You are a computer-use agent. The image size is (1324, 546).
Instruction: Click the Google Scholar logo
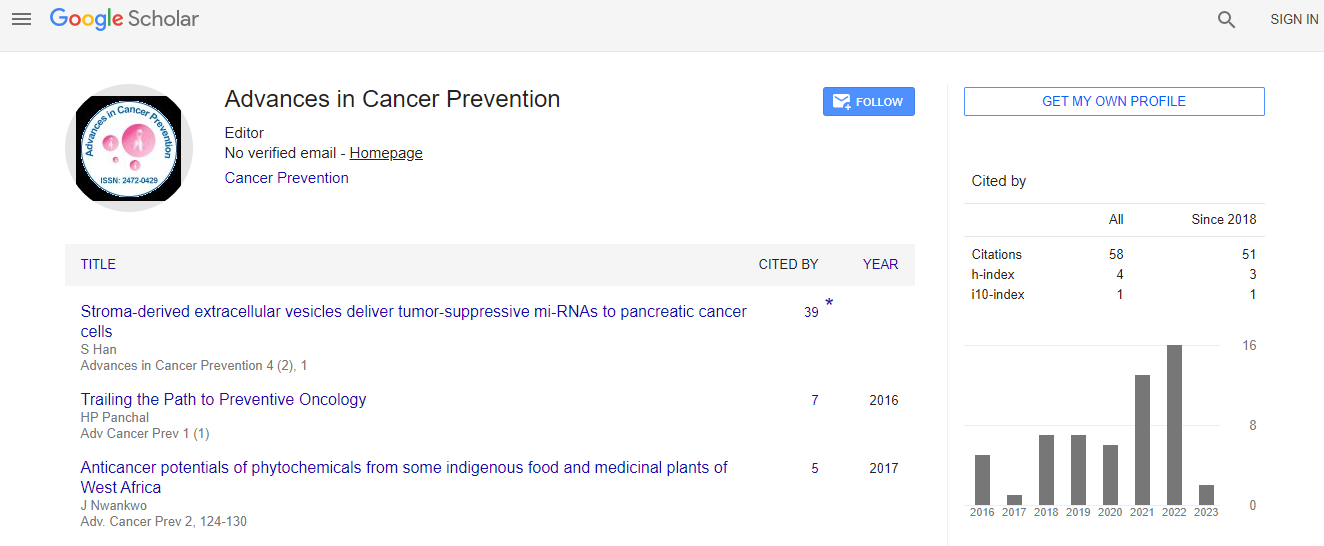click(124, 19)
